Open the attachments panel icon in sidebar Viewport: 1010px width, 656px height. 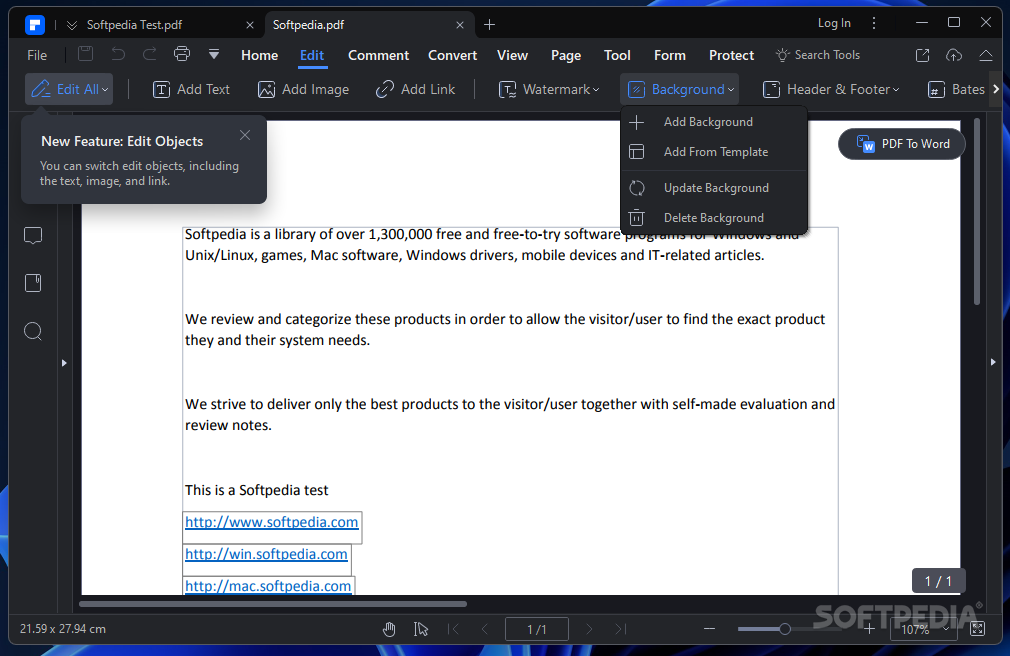pos(33,283)
